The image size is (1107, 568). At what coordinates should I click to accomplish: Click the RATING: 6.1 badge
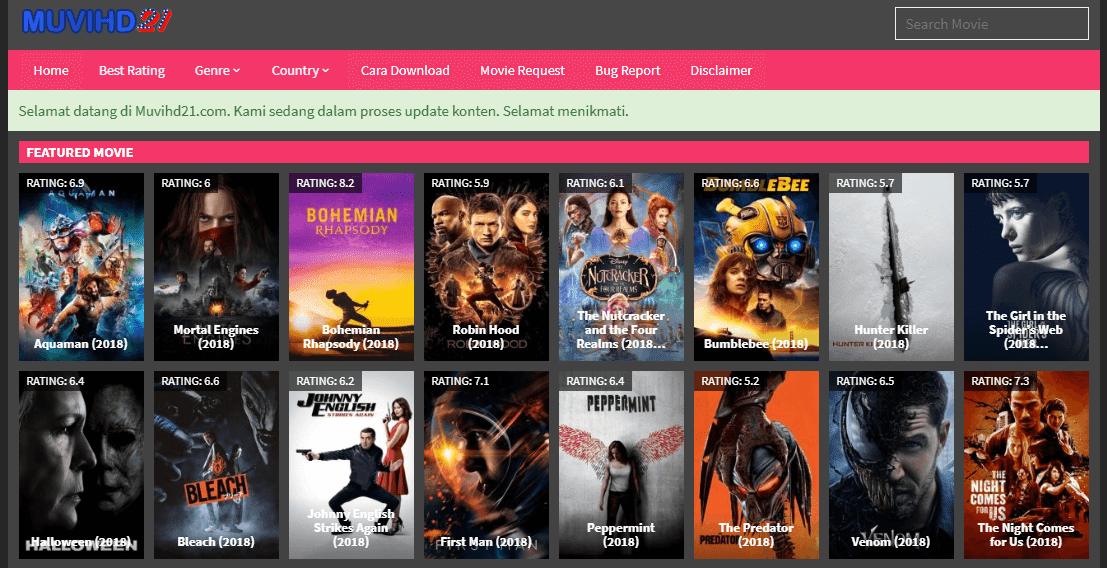tap(595, 183)
